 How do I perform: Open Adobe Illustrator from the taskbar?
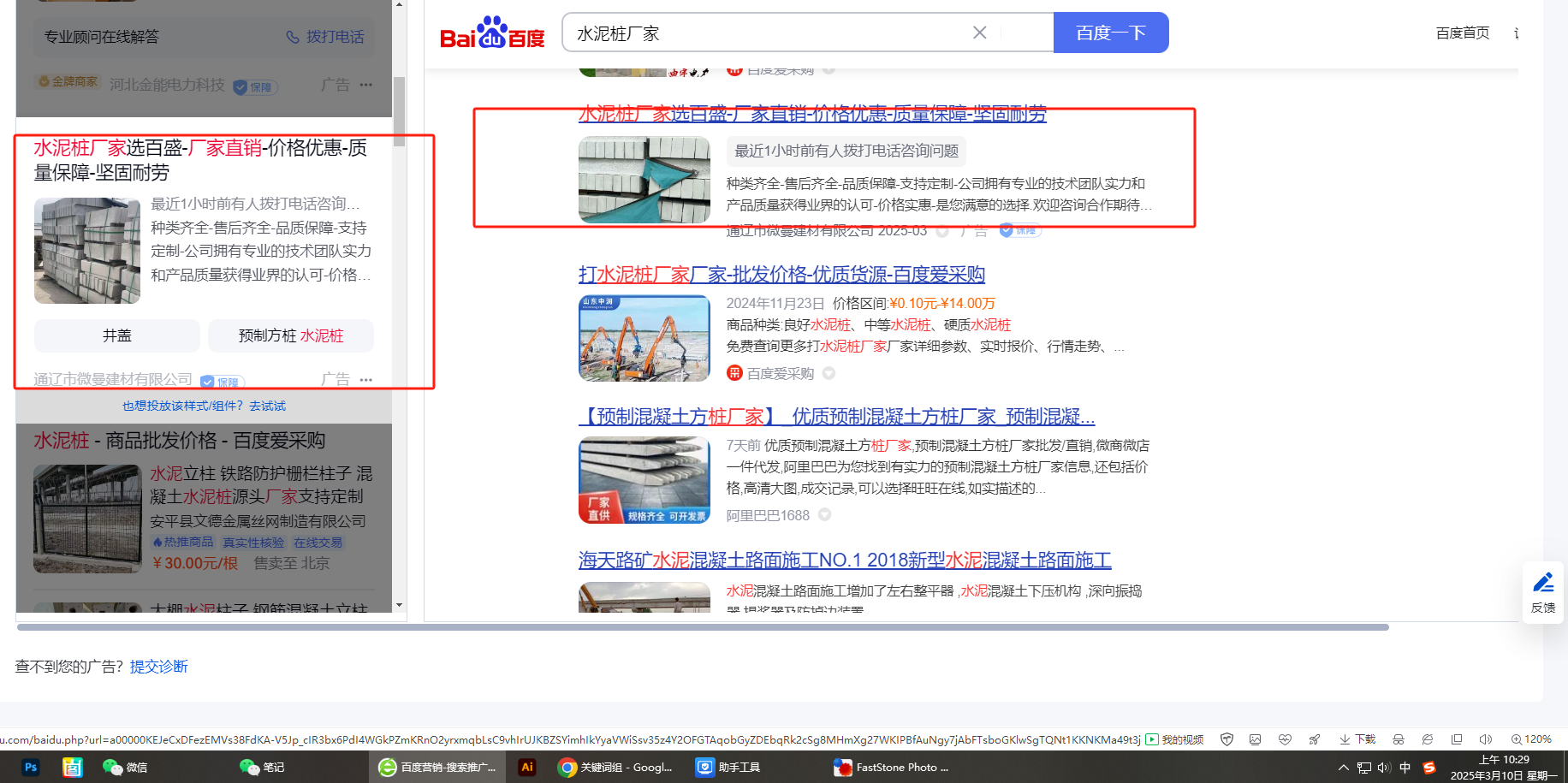(527, 768)
